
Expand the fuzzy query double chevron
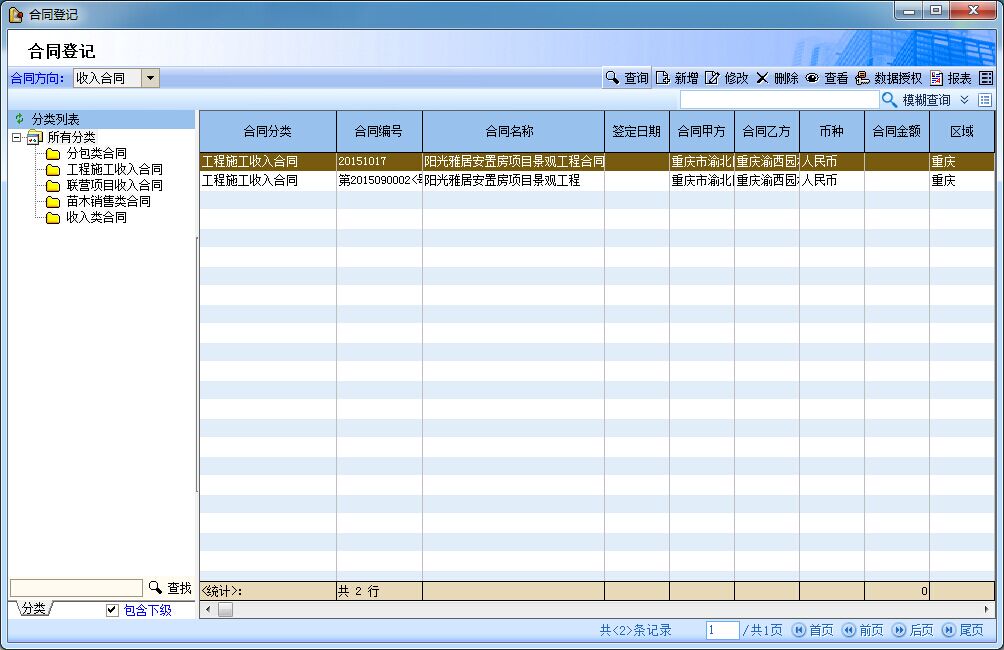pos(965,100)
